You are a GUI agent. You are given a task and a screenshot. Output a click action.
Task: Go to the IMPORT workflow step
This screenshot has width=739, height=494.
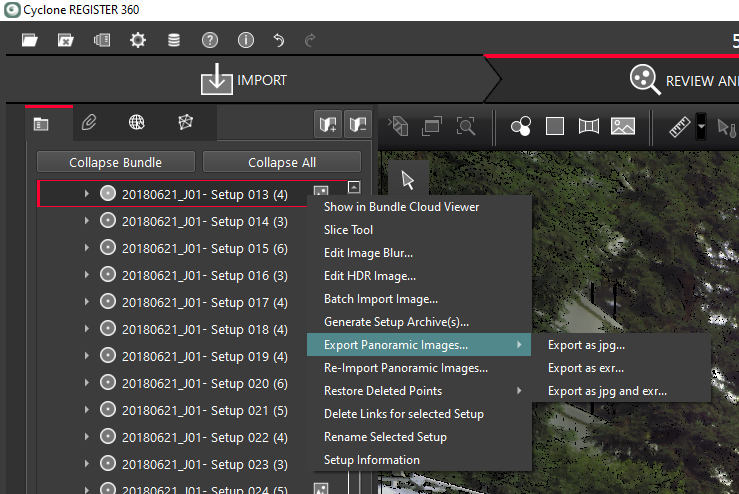[x=244, y=81]
